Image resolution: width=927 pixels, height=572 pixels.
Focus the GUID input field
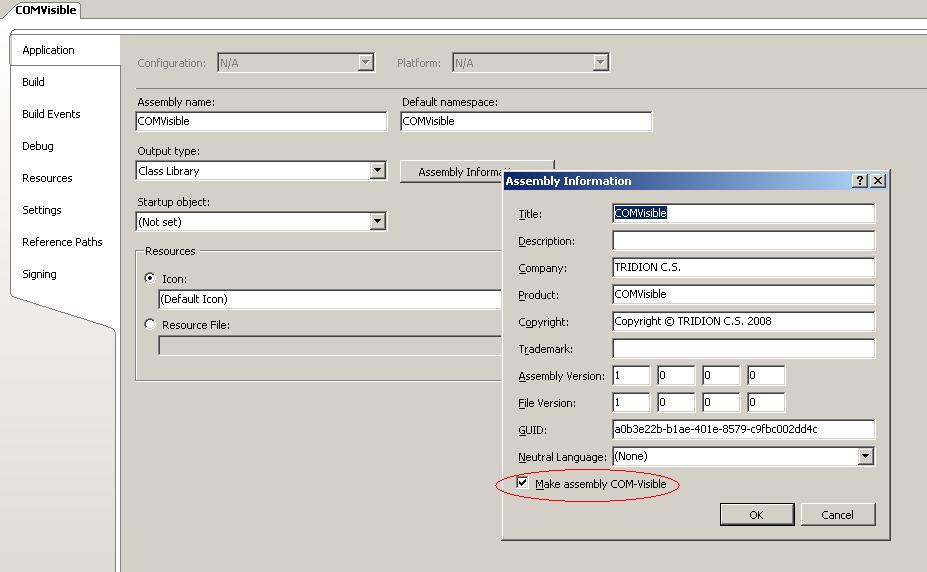click(743, 429)
